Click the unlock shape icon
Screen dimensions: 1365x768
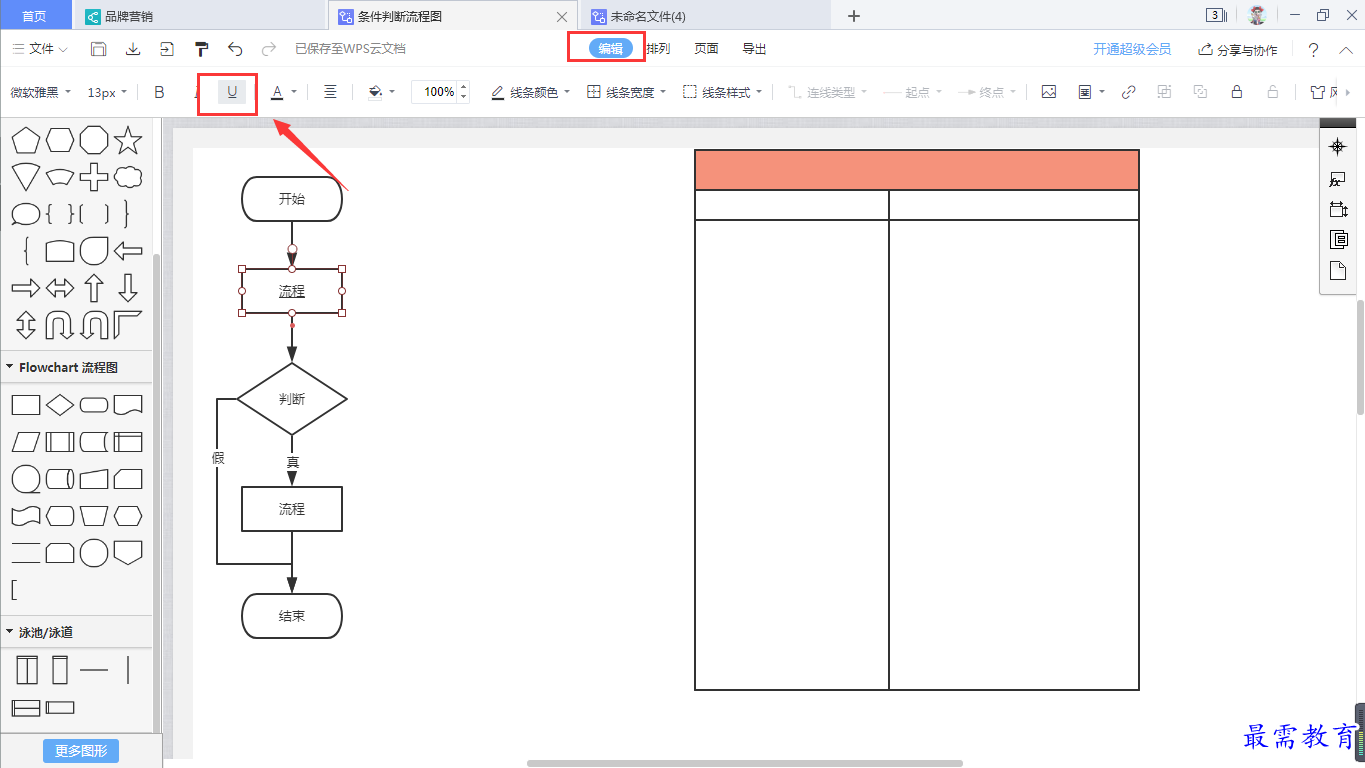pyautogui.click(x=1273, y=92)
